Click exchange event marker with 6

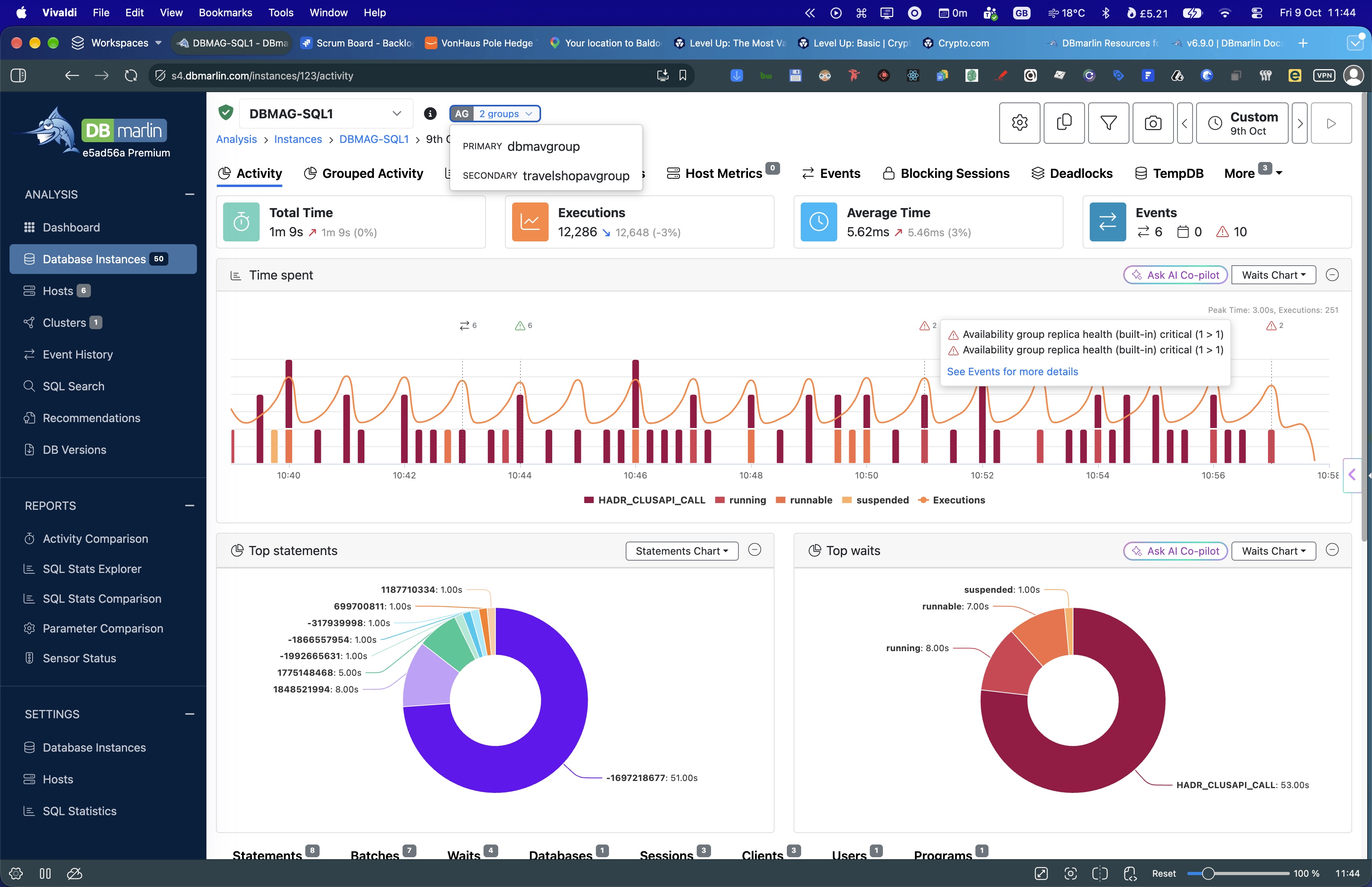coord(468,326)
